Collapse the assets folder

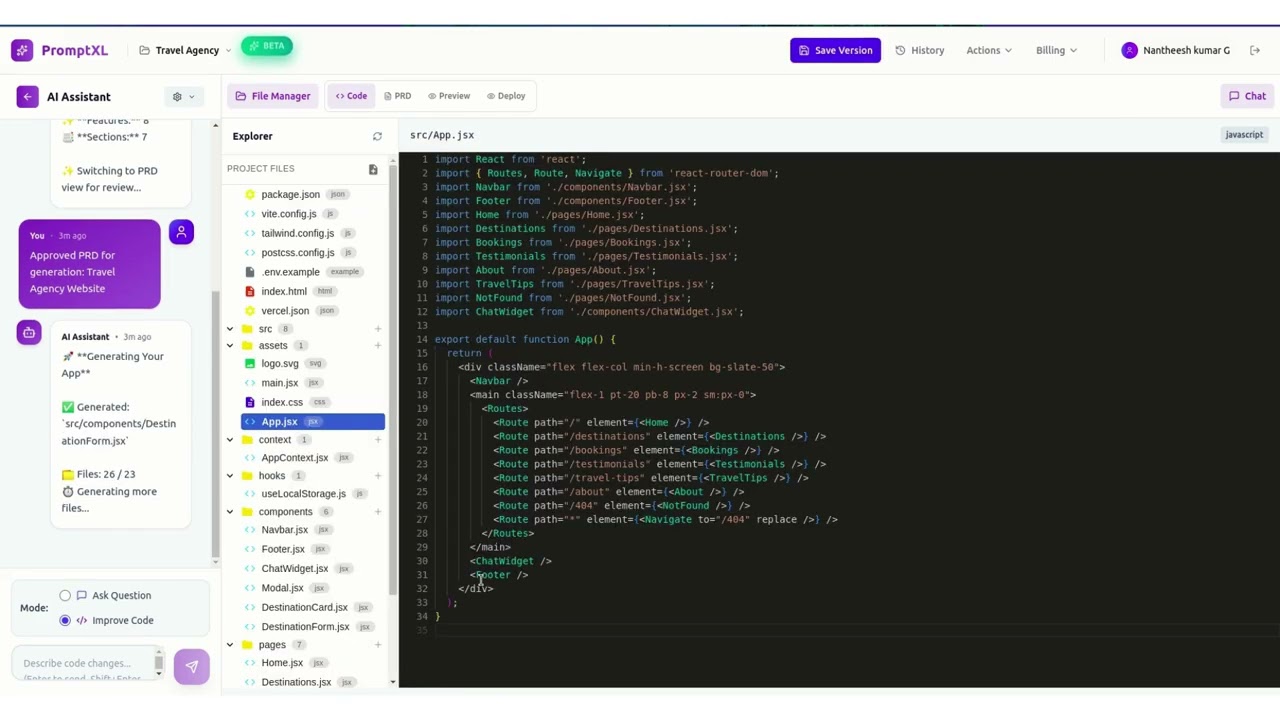(x=230, y=346)
